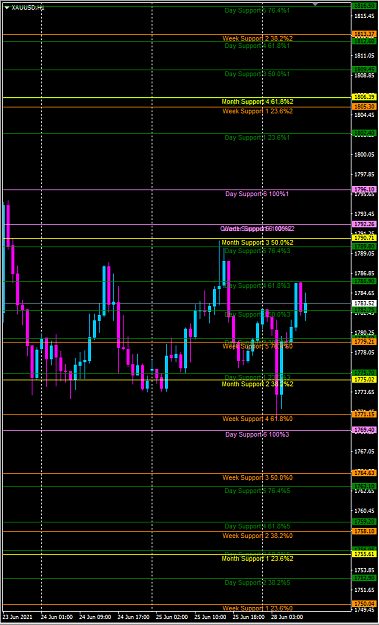Click the orange 1813.37 price tag

click(364, 35)
